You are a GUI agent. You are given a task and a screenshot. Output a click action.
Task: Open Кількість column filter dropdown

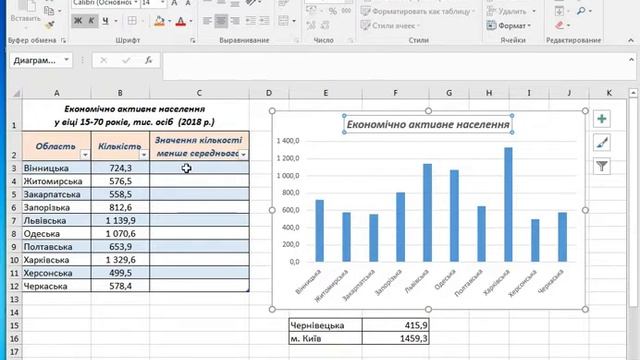tap(144, 155)
